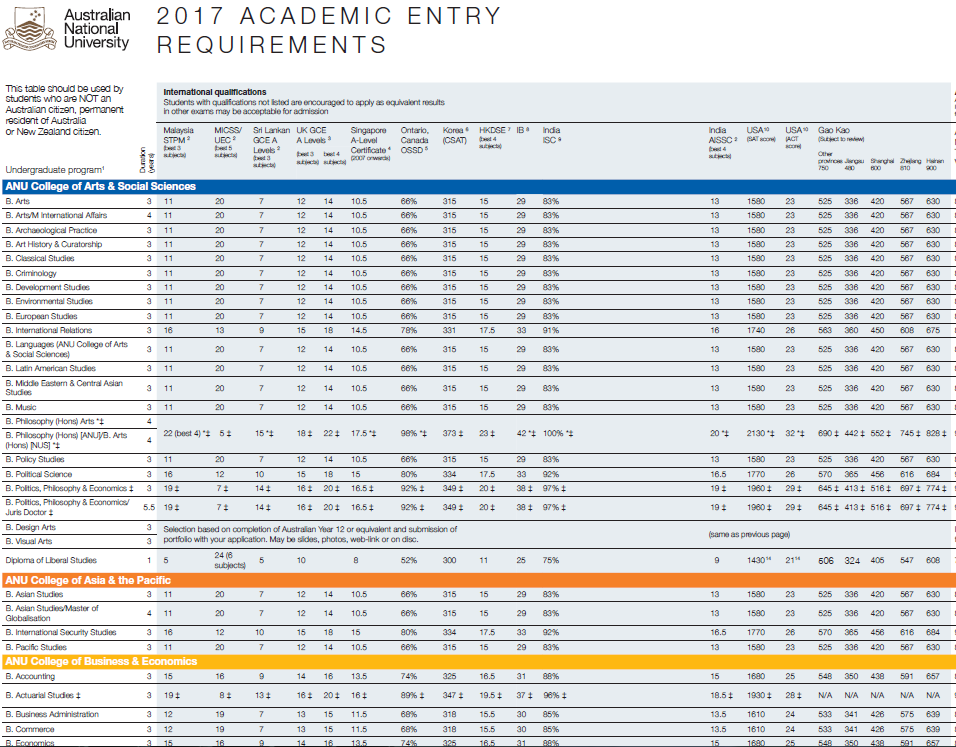Click the 2130 SAT value in Philosophy row
956x747 pixels.
(760, 434)
